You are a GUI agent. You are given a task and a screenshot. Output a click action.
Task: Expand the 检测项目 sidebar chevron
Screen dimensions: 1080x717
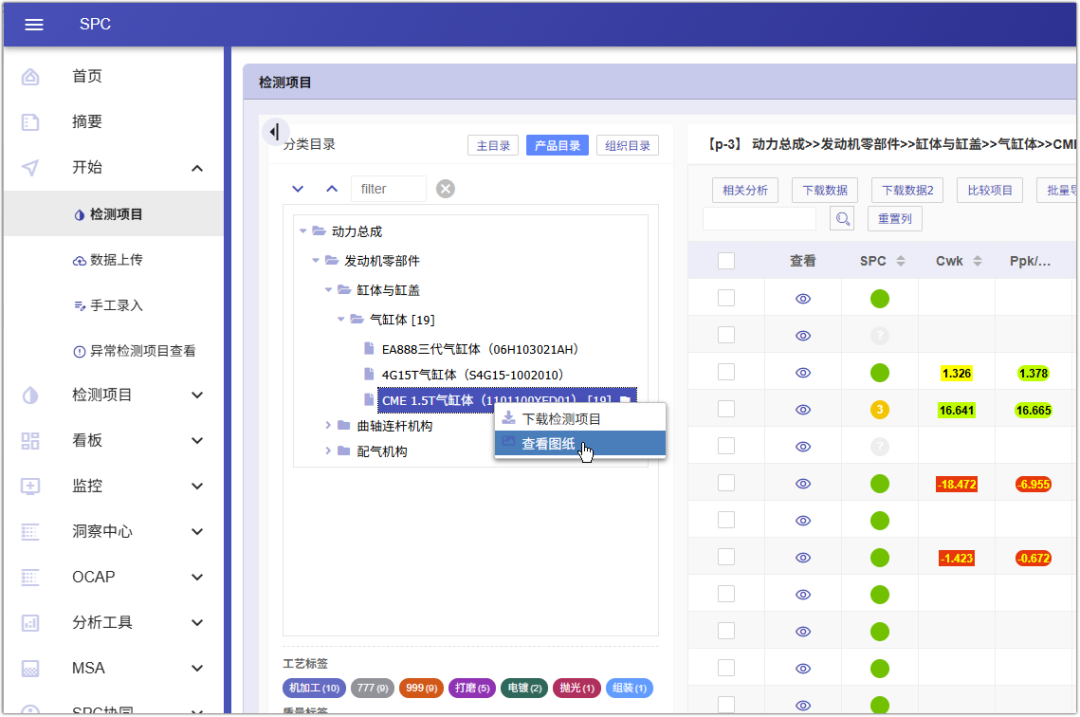[x=197, y=395]
